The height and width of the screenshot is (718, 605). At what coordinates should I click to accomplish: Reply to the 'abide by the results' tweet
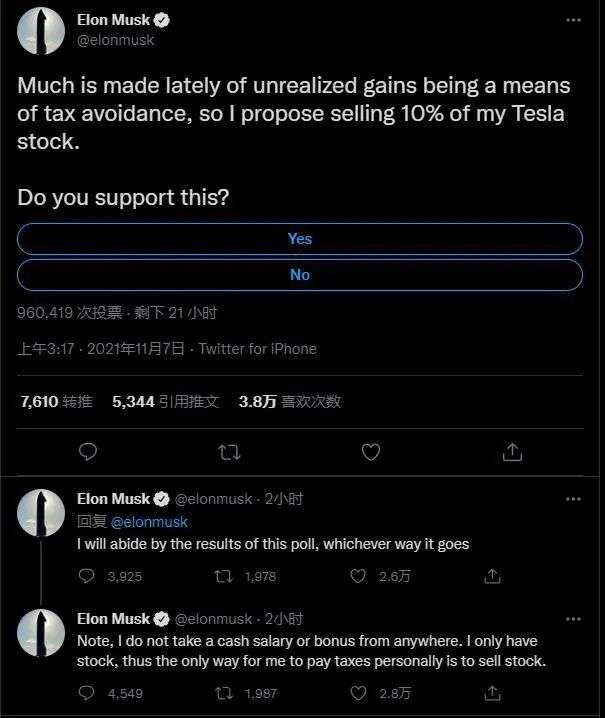click(87, 576)
